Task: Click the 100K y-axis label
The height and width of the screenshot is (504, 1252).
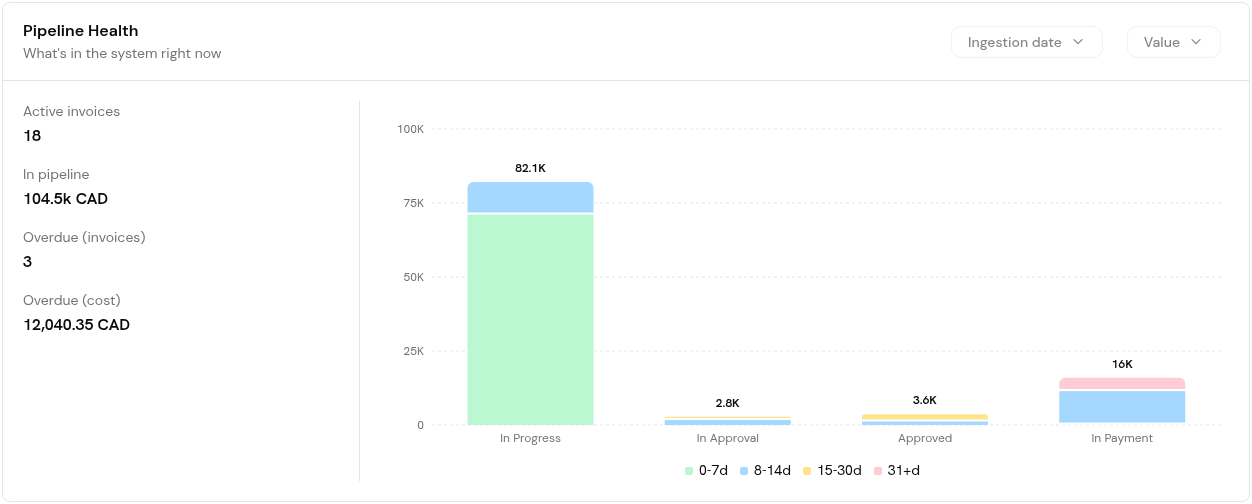Action: (410, 129)
